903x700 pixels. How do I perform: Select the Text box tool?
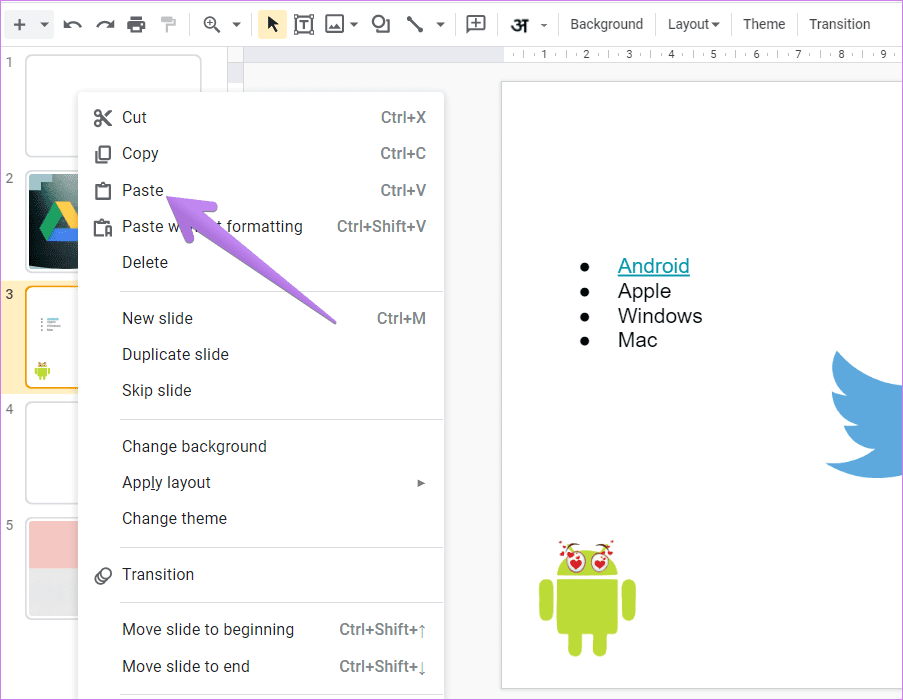coord(304,25)
